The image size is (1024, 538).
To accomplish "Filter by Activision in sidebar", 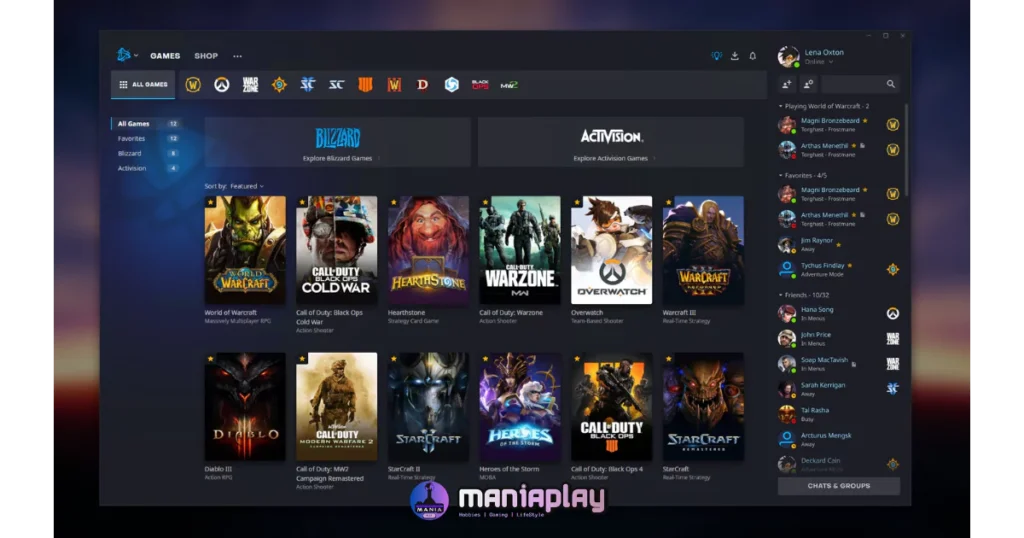I will coord(147,168).
